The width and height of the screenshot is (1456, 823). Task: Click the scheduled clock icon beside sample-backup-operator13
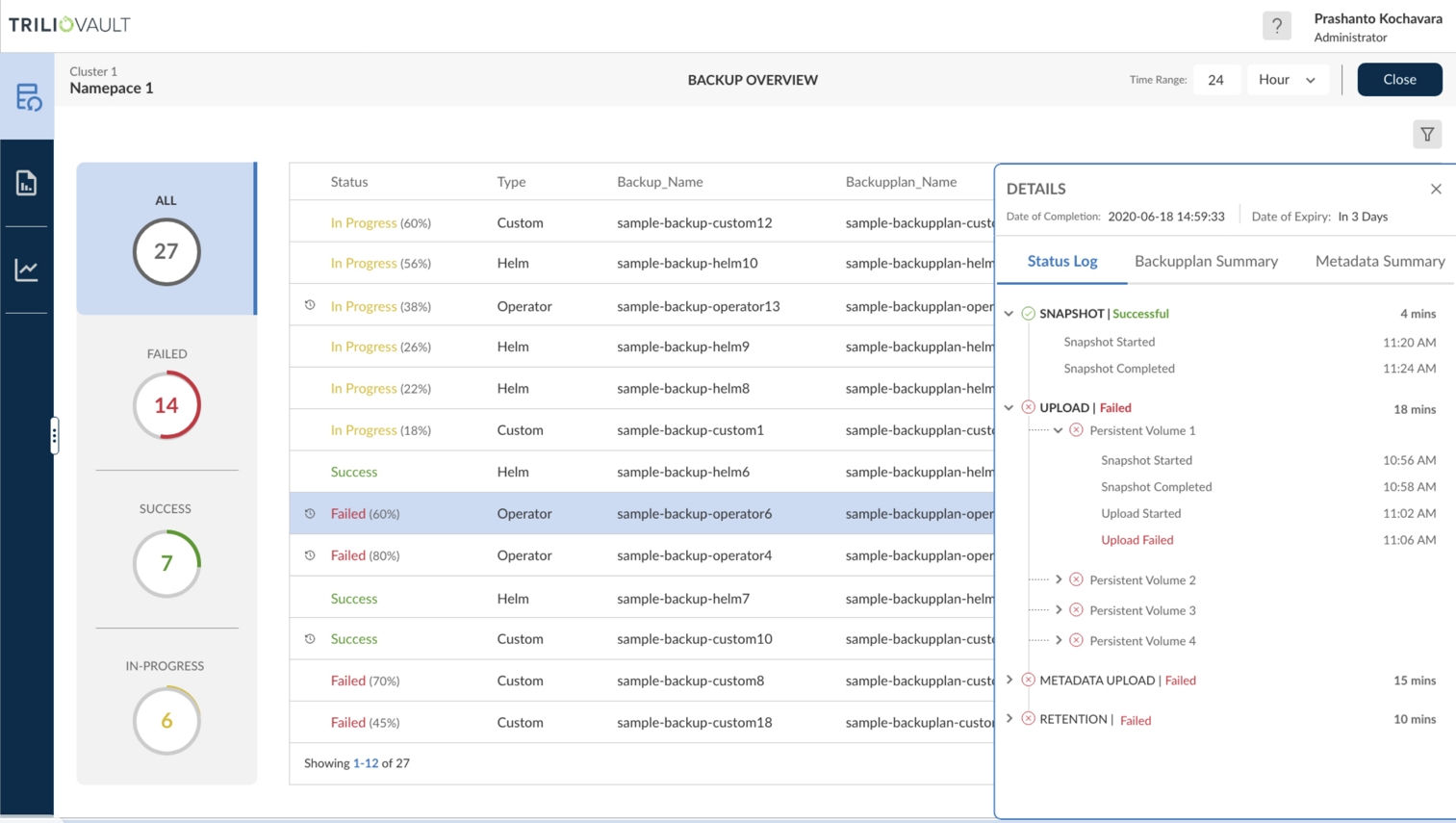click(x=310, y=305)
